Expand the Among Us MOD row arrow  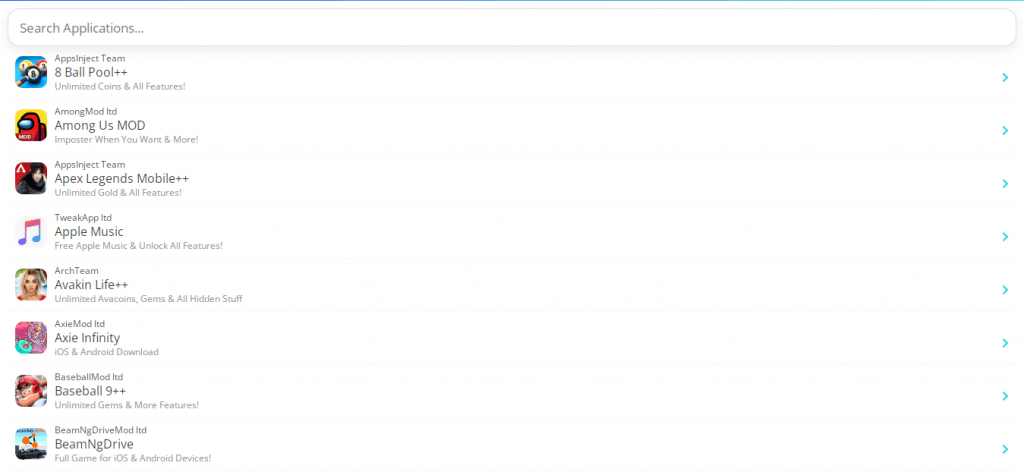pos(1005,131)
